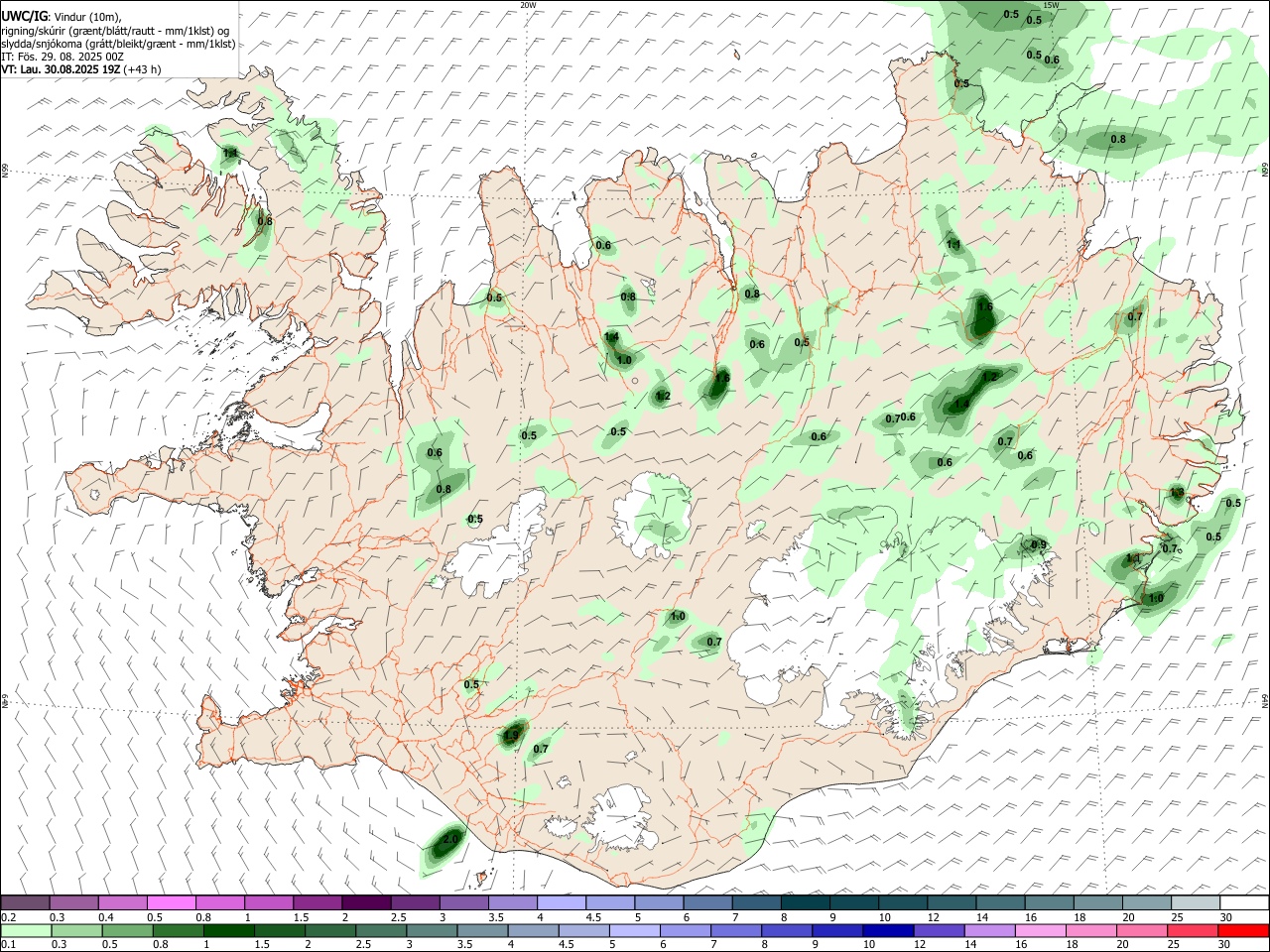
Task: Click the "rigning/skúrir" legend description line
Action: [x=116, y=31]
